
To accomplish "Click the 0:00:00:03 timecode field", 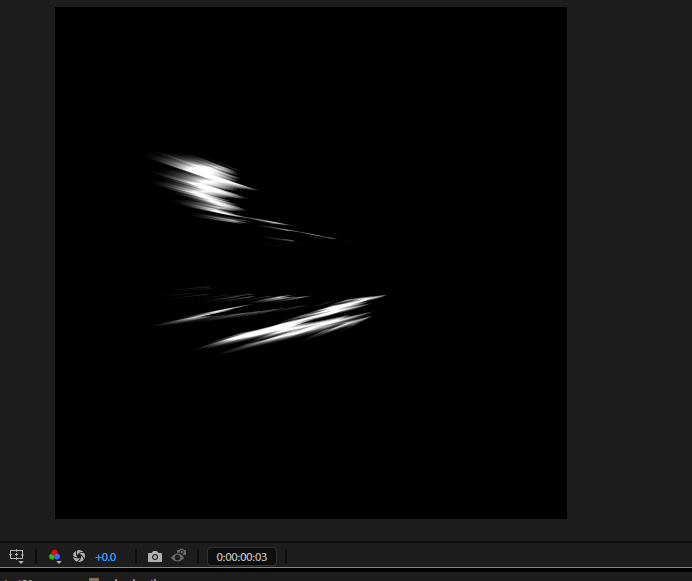I will click(241, 557).
